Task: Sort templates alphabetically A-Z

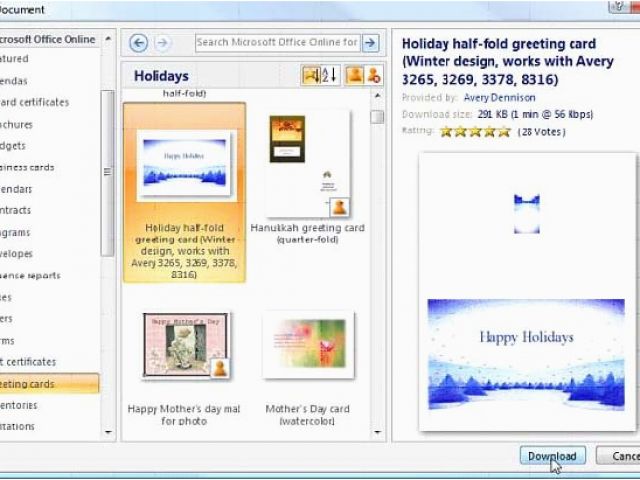Action: (x=330, y=75)
